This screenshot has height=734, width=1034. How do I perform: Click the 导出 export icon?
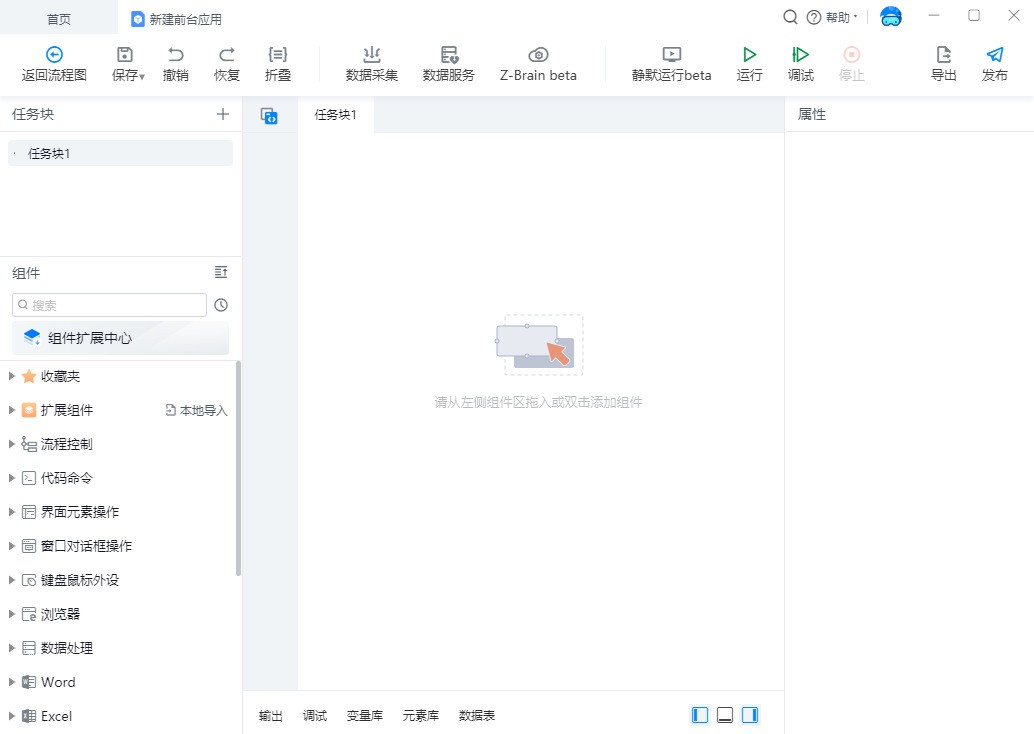[944, 55]
